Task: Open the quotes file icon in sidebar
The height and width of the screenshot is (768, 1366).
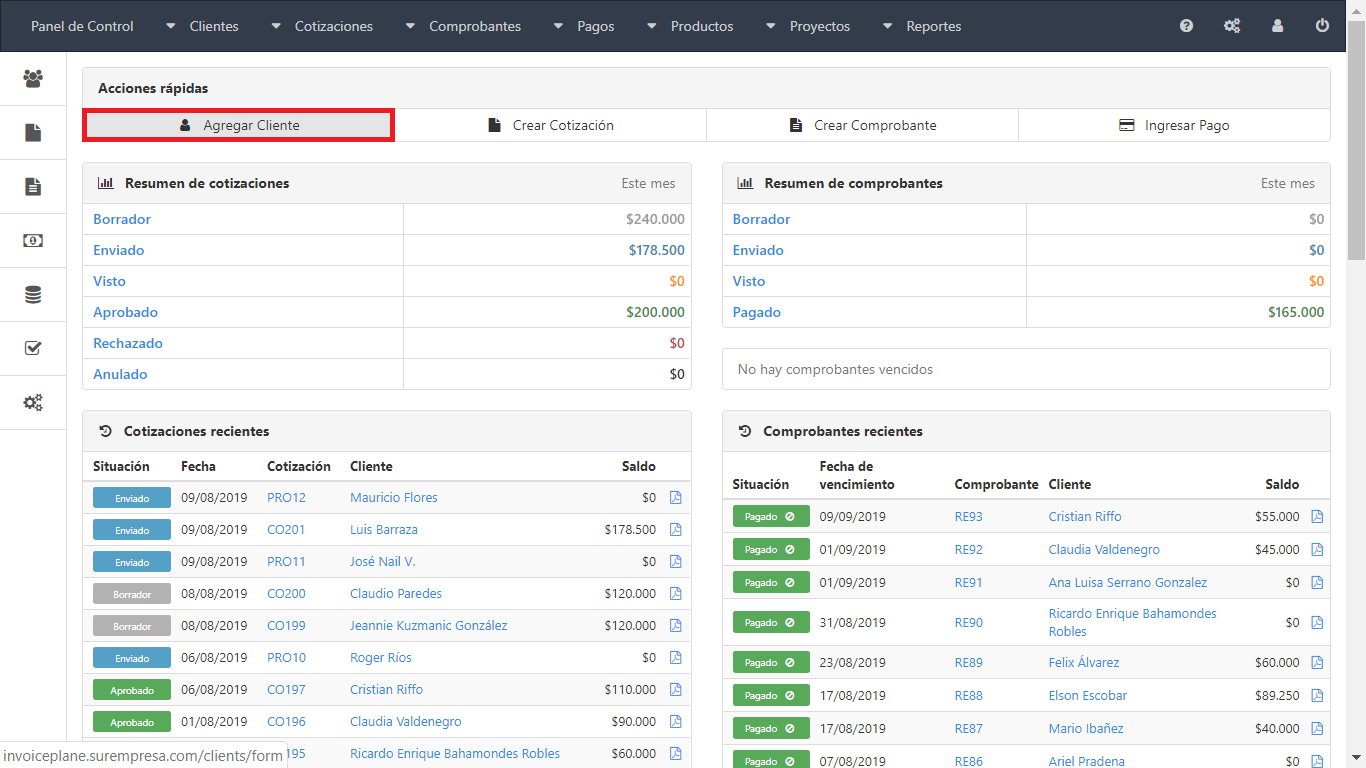Action: click(33, 133)
